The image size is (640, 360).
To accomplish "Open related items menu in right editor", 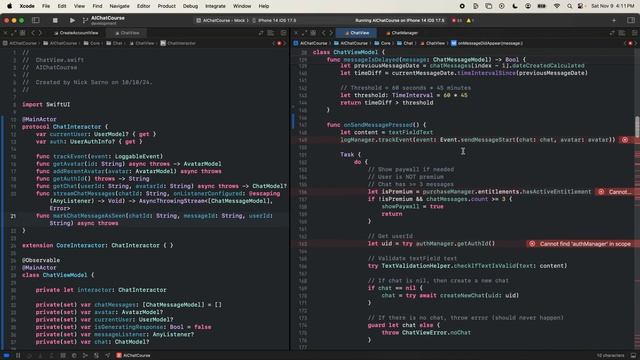I will (x=313, y=33).
